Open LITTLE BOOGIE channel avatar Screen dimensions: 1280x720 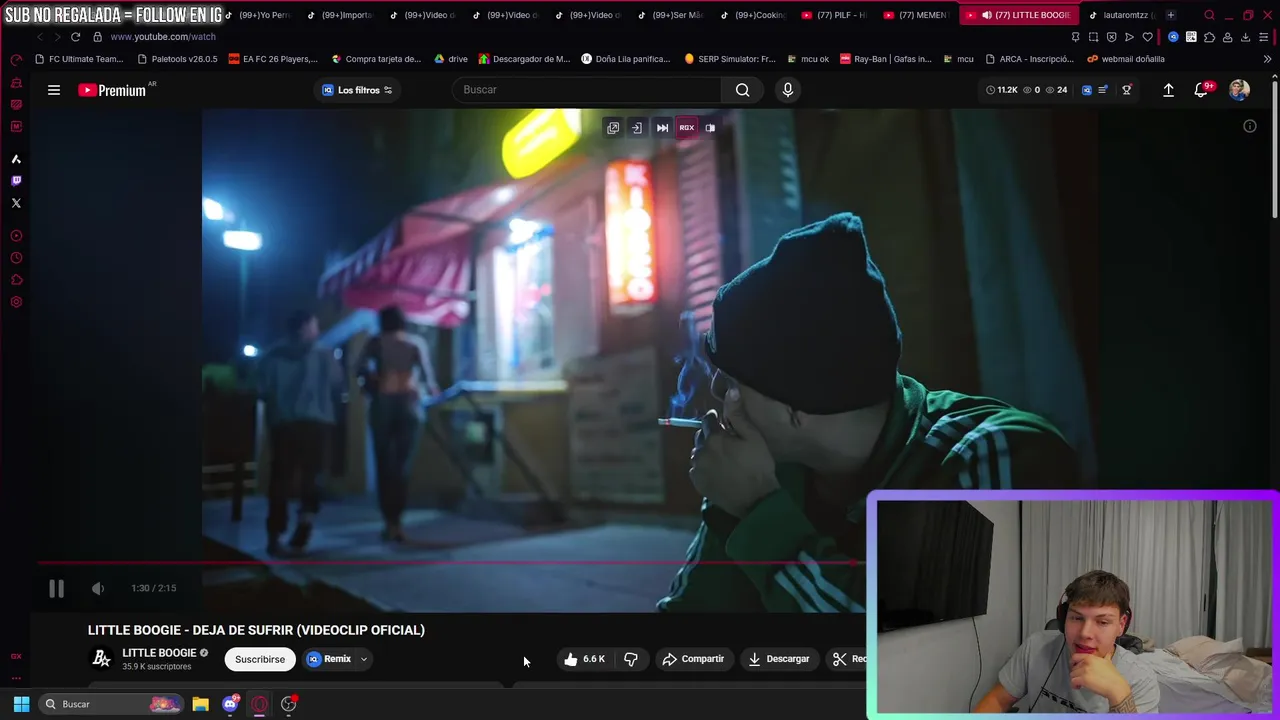coord(101,658)
